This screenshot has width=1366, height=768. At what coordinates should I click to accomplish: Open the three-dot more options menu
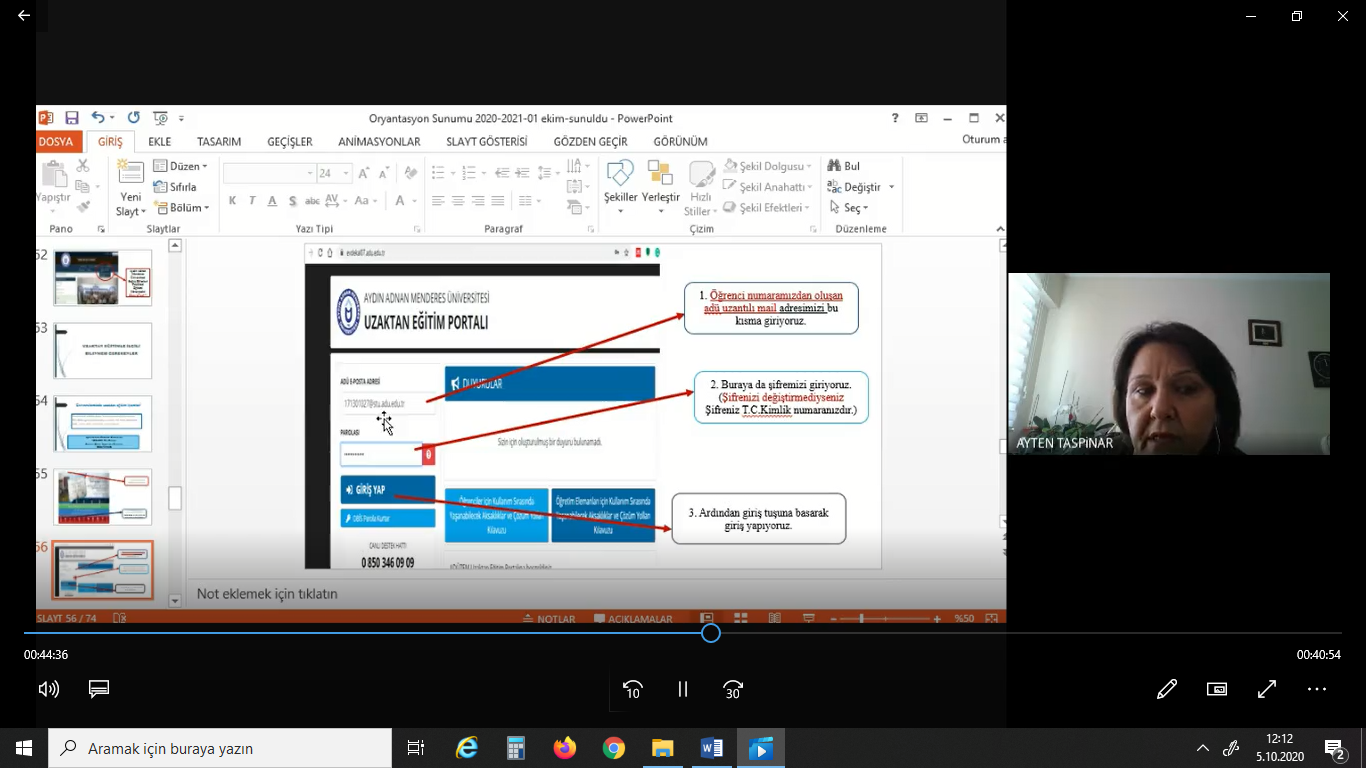pos(1316,689)
